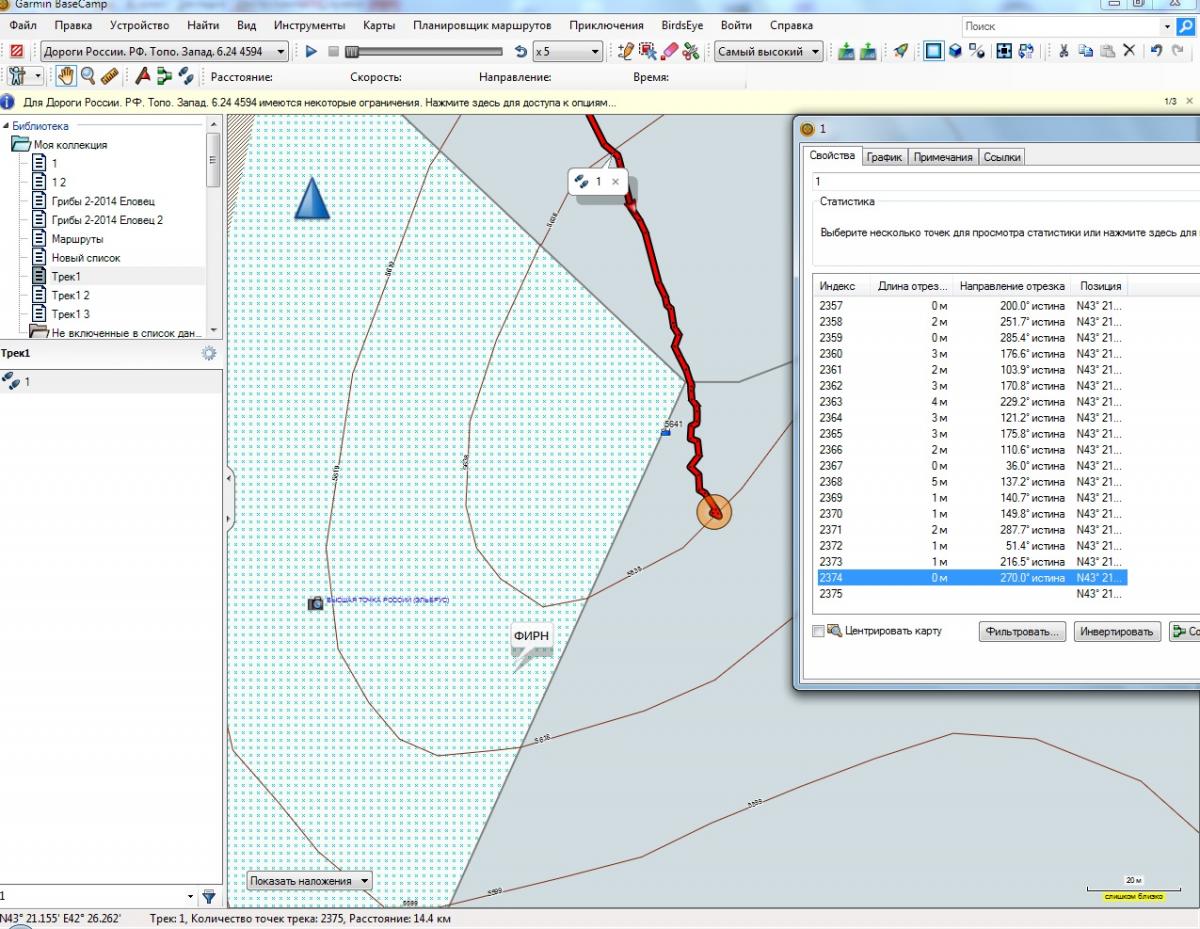Screen dimensions: 1200x929
Task: Choose the Measure ruler tool
Action: pyautogui.click(x=110, y=76)
